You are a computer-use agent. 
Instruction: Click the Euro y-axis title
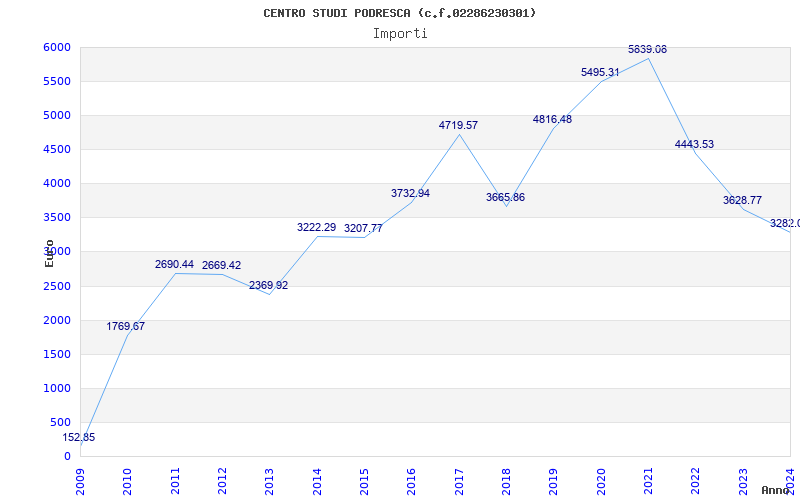[x=49, y=253]
